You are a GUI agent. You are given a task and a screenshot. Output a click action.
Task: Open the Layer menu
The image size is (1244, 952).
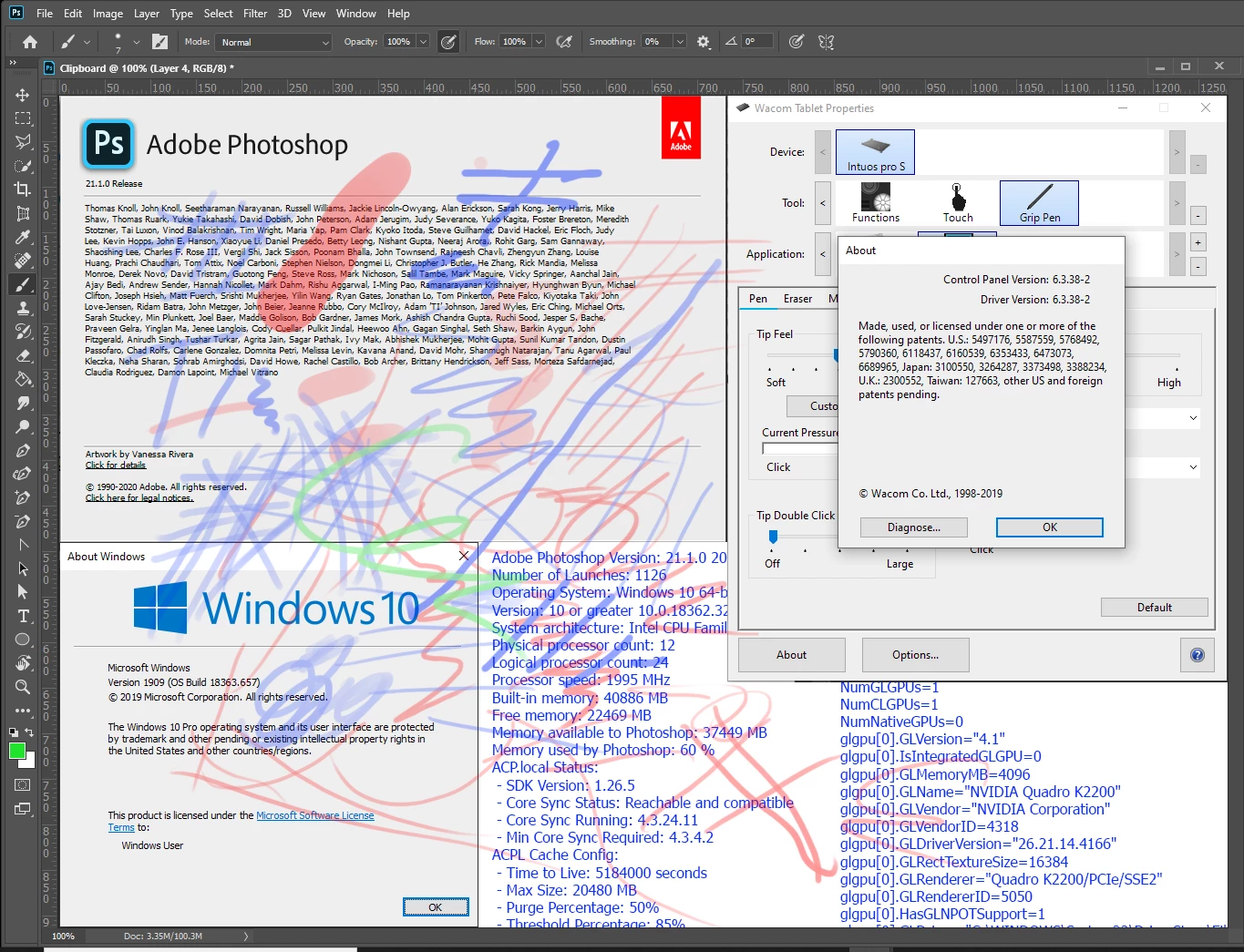147,14
